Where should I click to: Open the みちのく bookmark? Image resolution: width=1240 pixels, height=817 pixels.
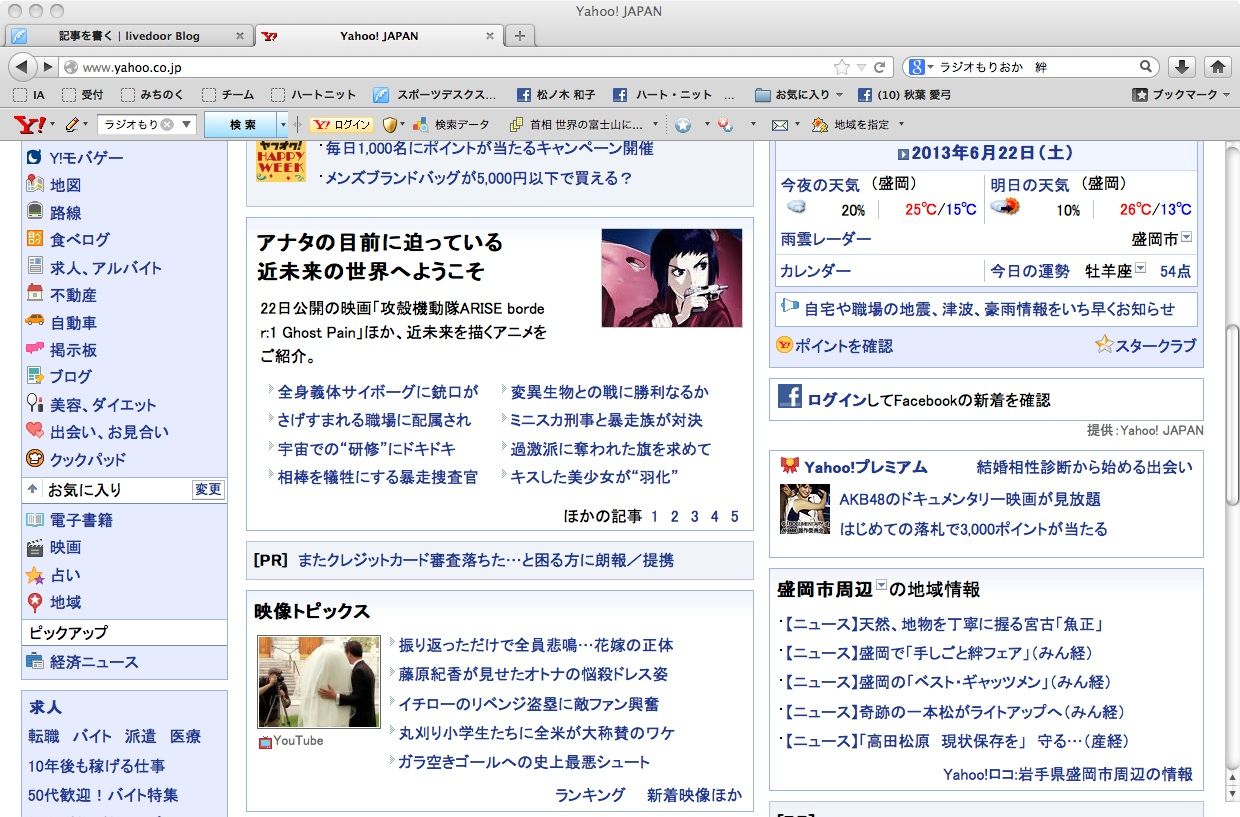(153, 95)
